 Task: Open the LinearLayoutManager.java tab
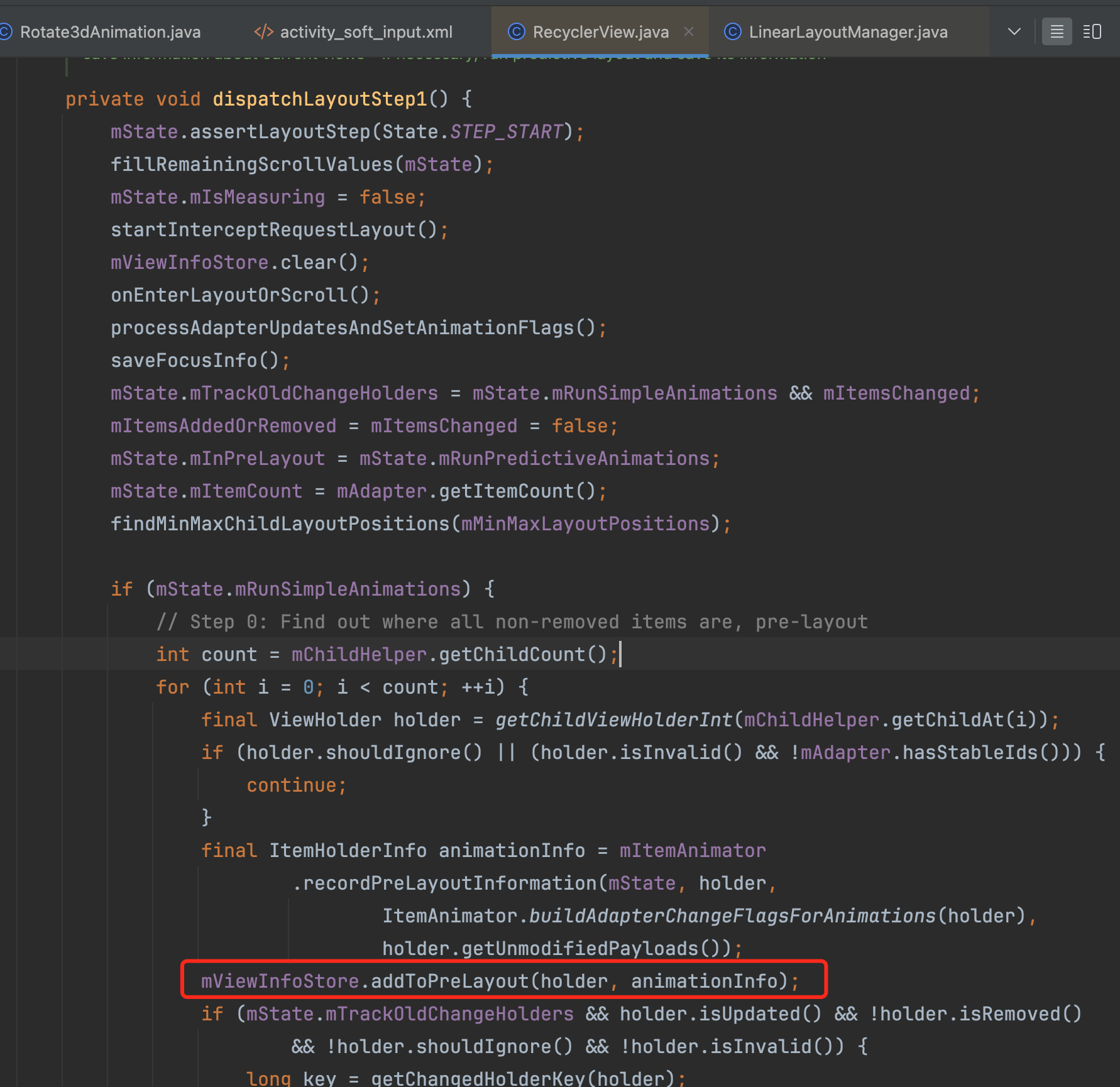pyautogui.click(x=848, y=32)
